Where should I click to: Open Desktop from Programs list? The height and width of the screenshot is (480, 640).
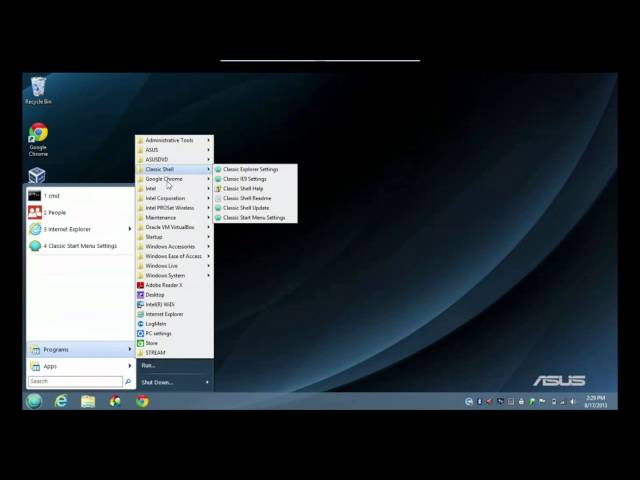(x=174, y=295)
